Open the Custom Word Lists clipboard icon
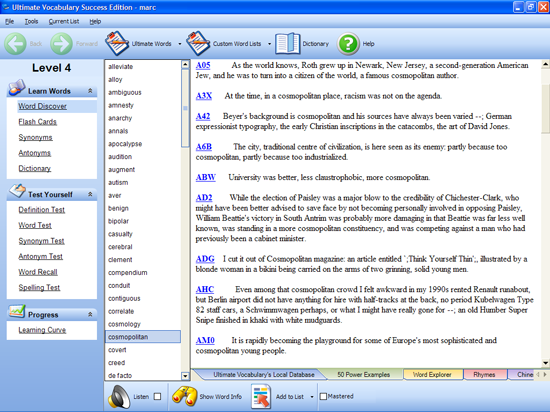550x412 pixels. click(198, 43)
